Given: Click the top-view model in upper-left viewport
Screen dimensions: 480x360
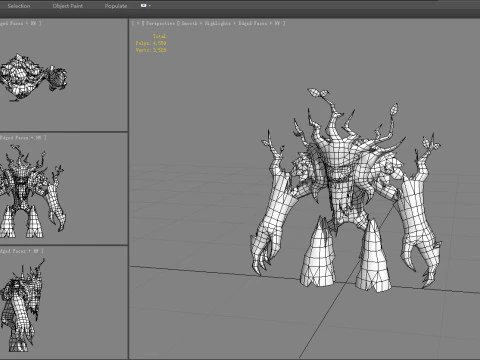Looking at the screenshot, I should pyautogui.click(x=33, y=77).
